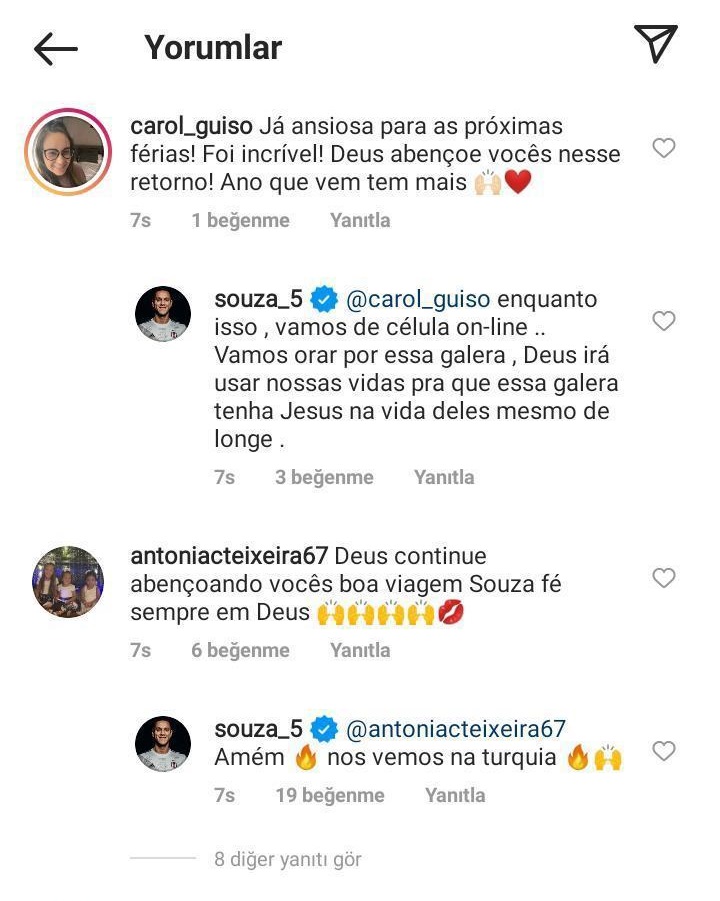Expand "8 diğer yanıtı gör" replies
The image size is (720, 901).
[287, 859]
